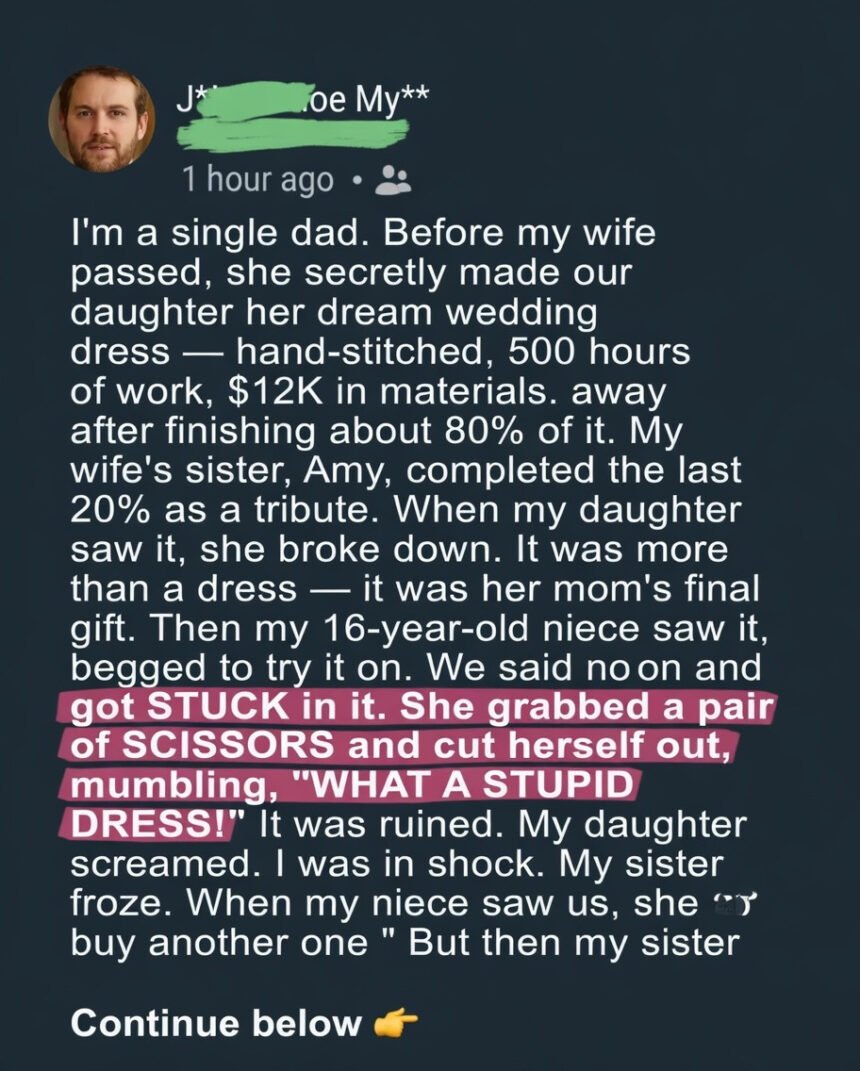This screenshot has height=1071, width=860.
Task: Click the "Continue below" text
Action: (215, 1023)
